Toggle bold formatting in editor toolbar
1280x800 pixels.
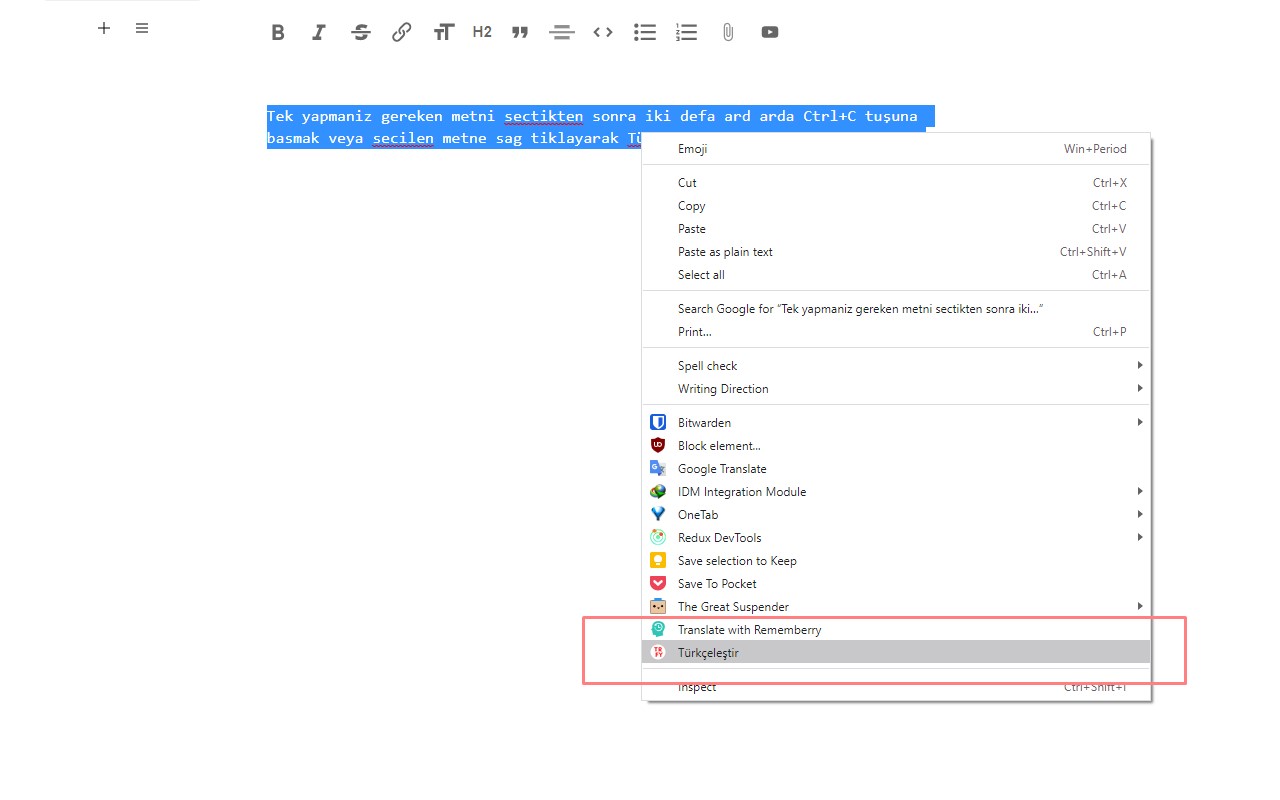(278, 32)
